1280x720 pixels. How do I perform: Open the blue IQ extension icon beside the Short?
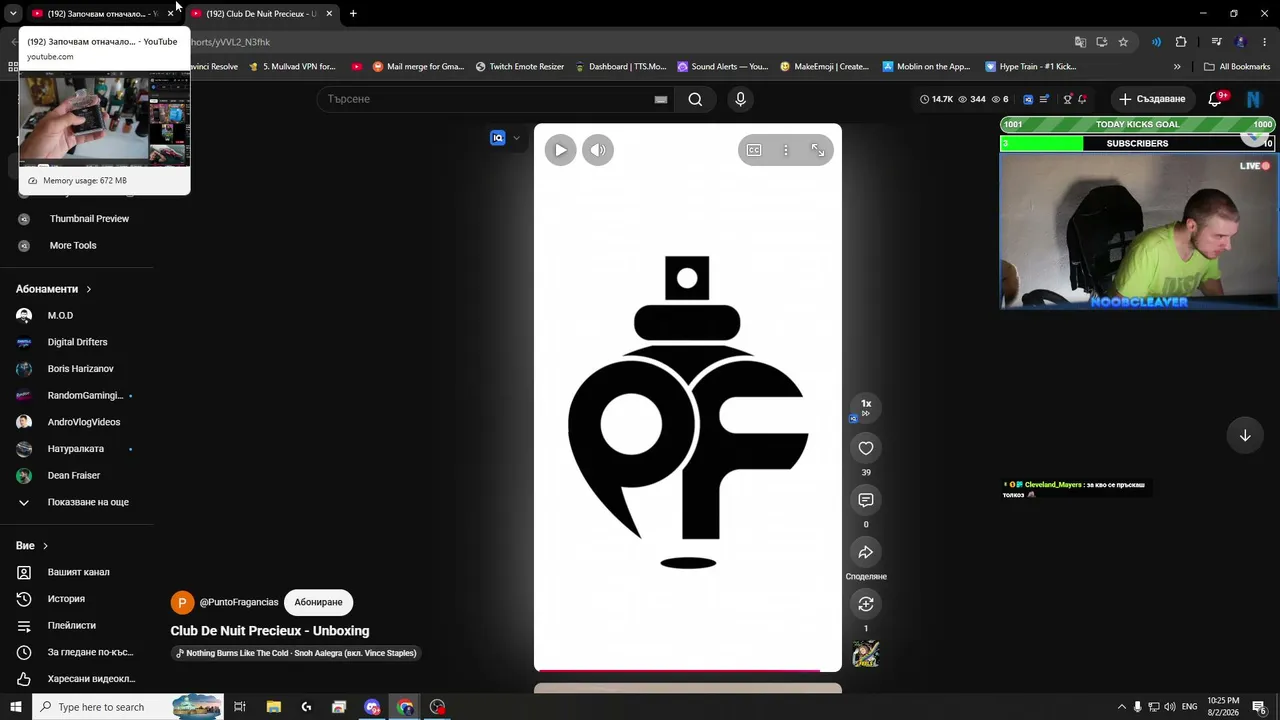(497, 138)
